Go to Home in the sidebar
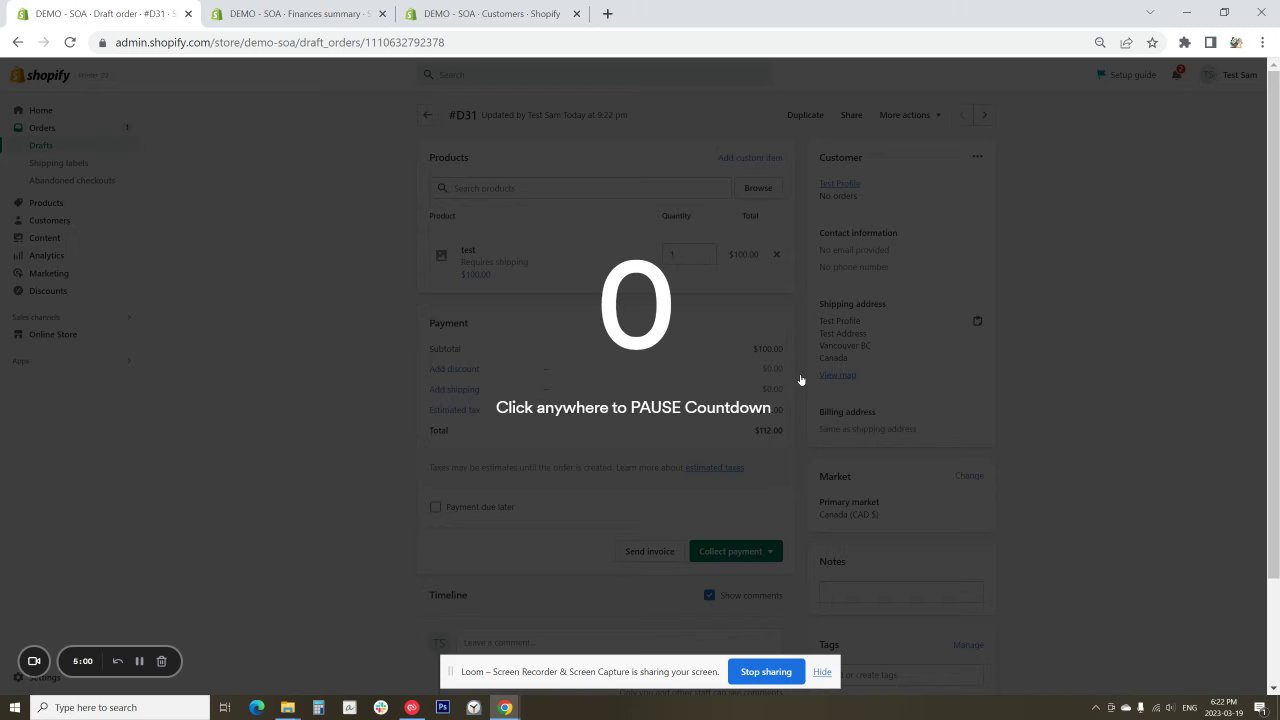Screen dimensions: 1280x720 pos(40,110)
